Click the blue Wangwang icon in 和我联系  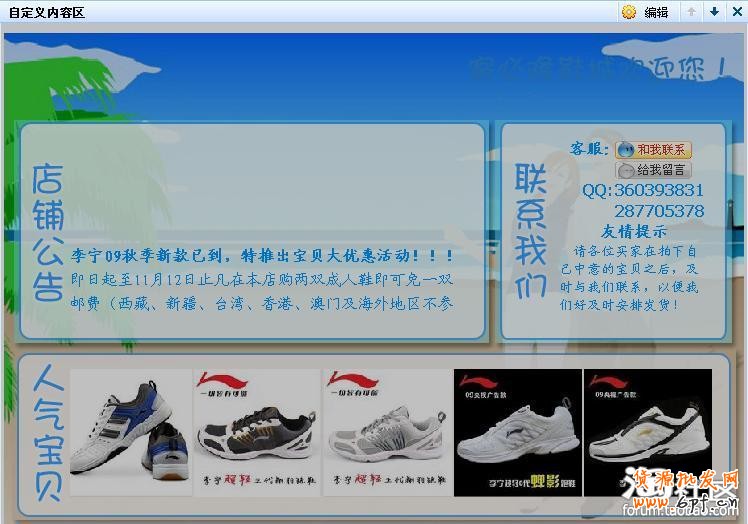point(626,150)
